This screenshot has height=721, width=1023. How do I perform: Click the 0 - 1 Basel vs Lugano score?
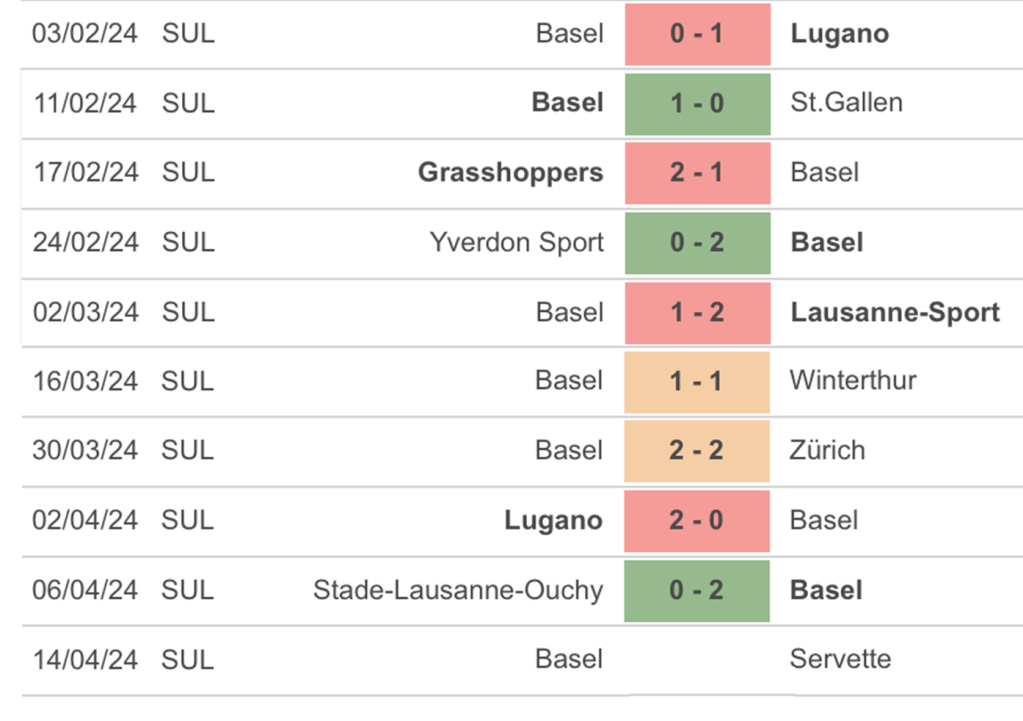pos(697,34)
